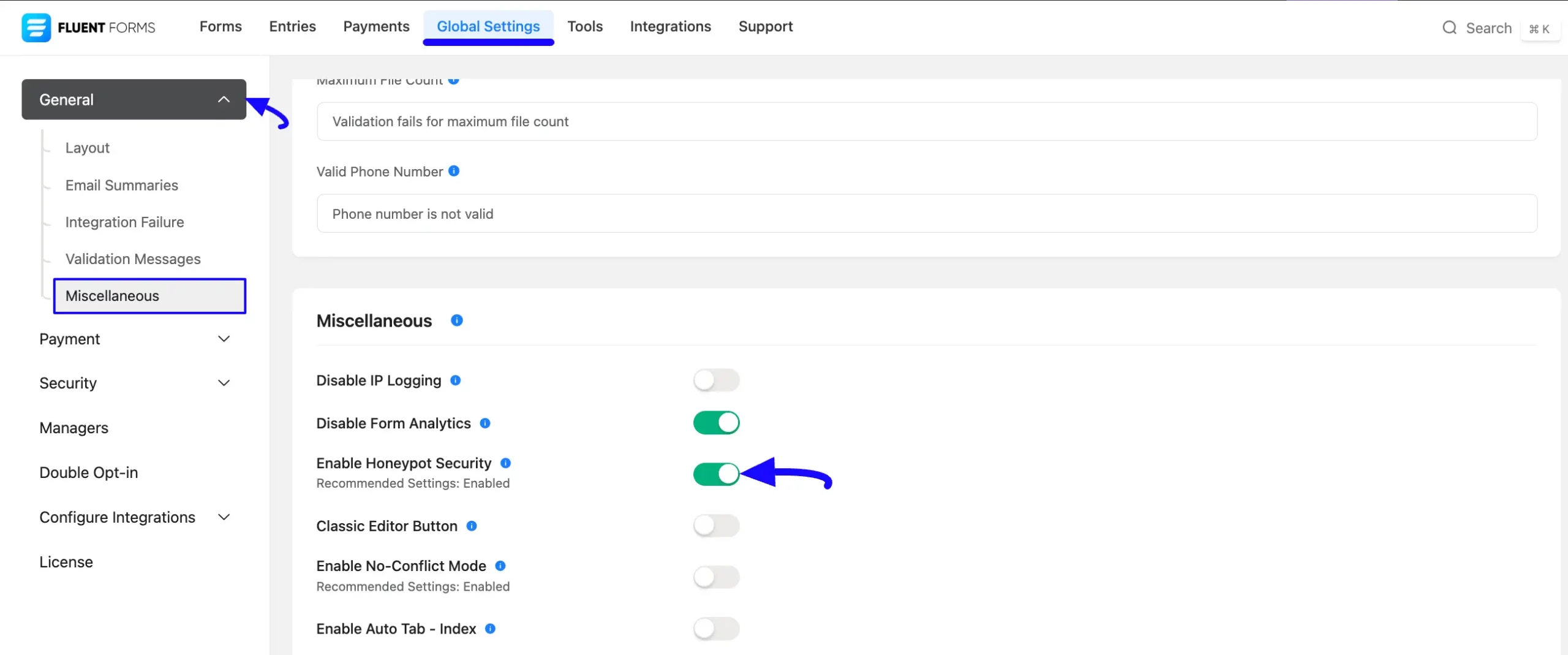
Task: Open the Forms tab
Action: pos(221,26)
